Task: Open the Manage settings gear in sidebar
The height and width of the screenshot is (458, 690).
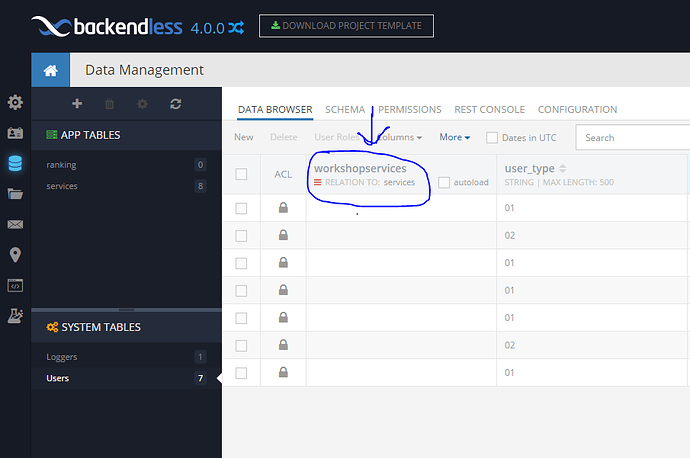Action: 15,102
